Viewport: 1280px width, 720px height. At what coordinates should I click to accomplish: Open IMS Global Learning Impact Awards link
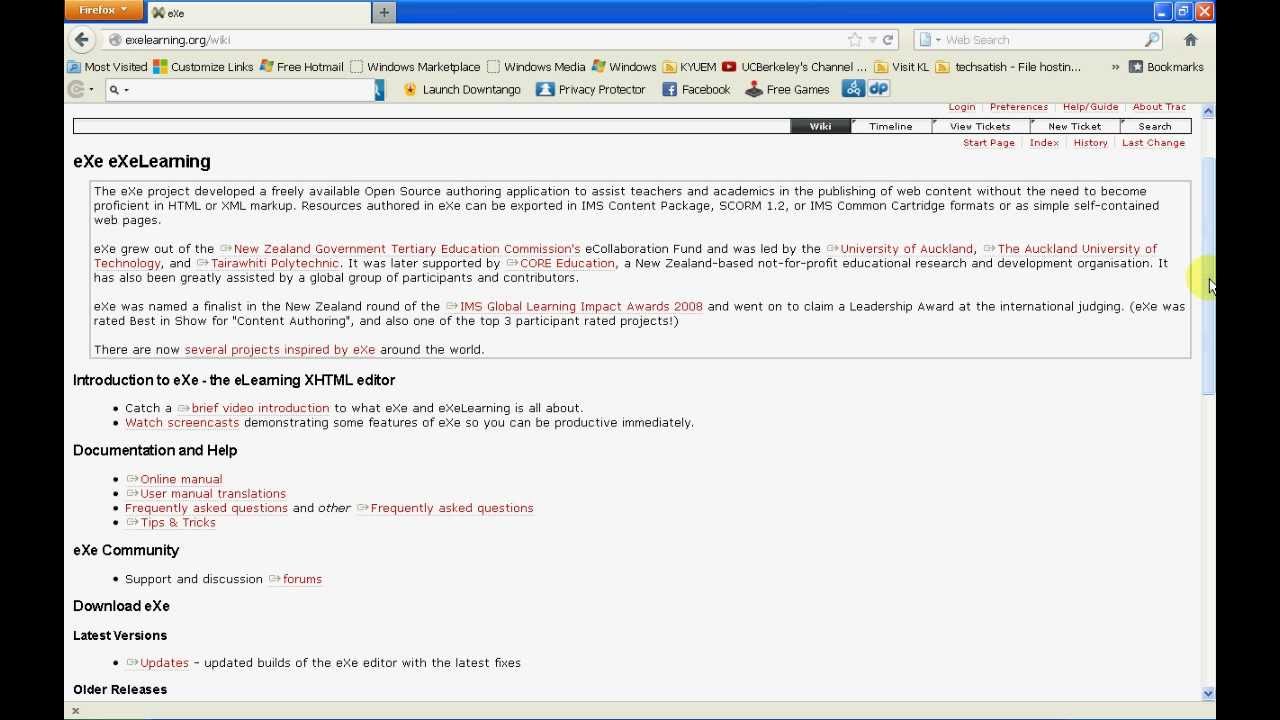(574, 307)
